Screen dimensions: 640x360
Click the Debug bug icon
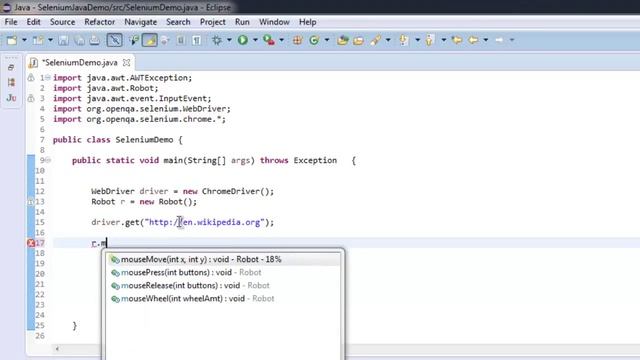click(x=216, y=40)
